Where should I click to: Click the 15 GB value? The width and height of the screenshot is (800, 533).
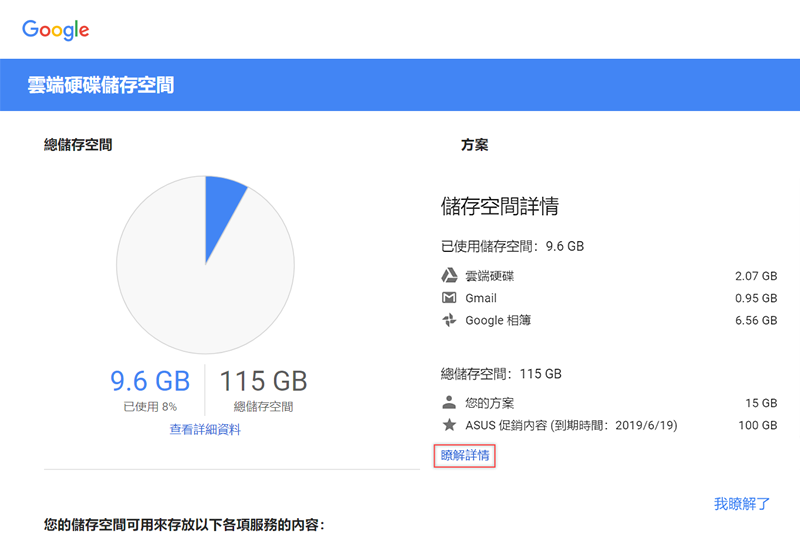[761, 403]
